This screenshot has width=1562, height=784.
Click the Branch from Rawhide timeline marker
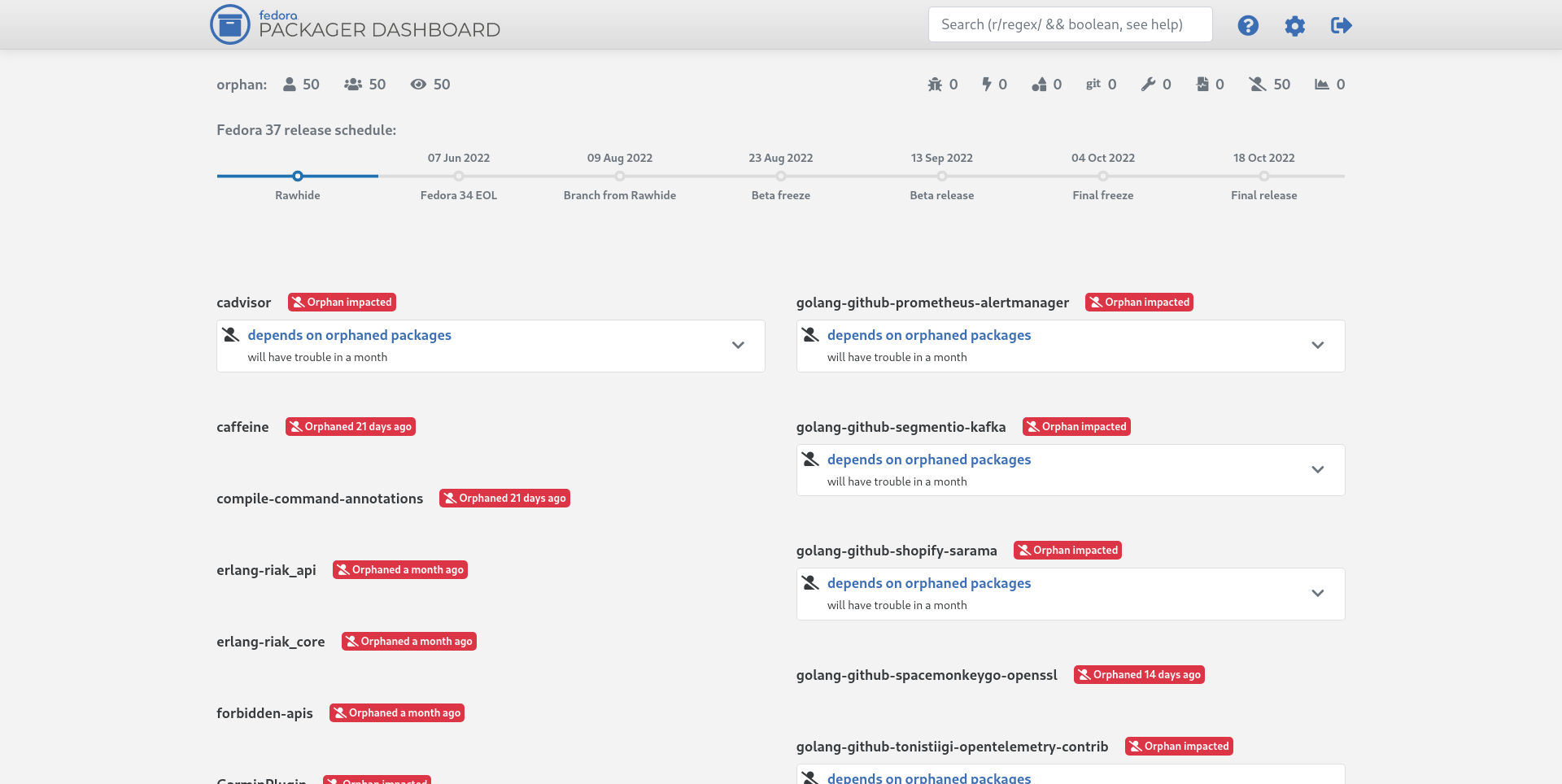coord(620,176)
